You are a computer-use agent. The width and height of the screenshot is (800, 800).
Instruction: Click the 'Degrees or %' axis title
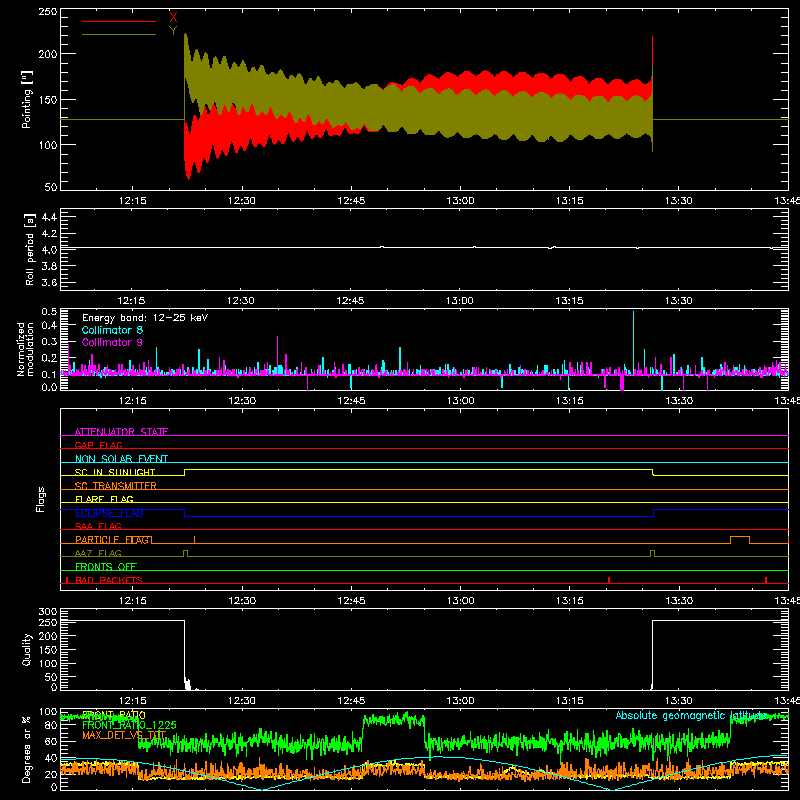(27, 750)
